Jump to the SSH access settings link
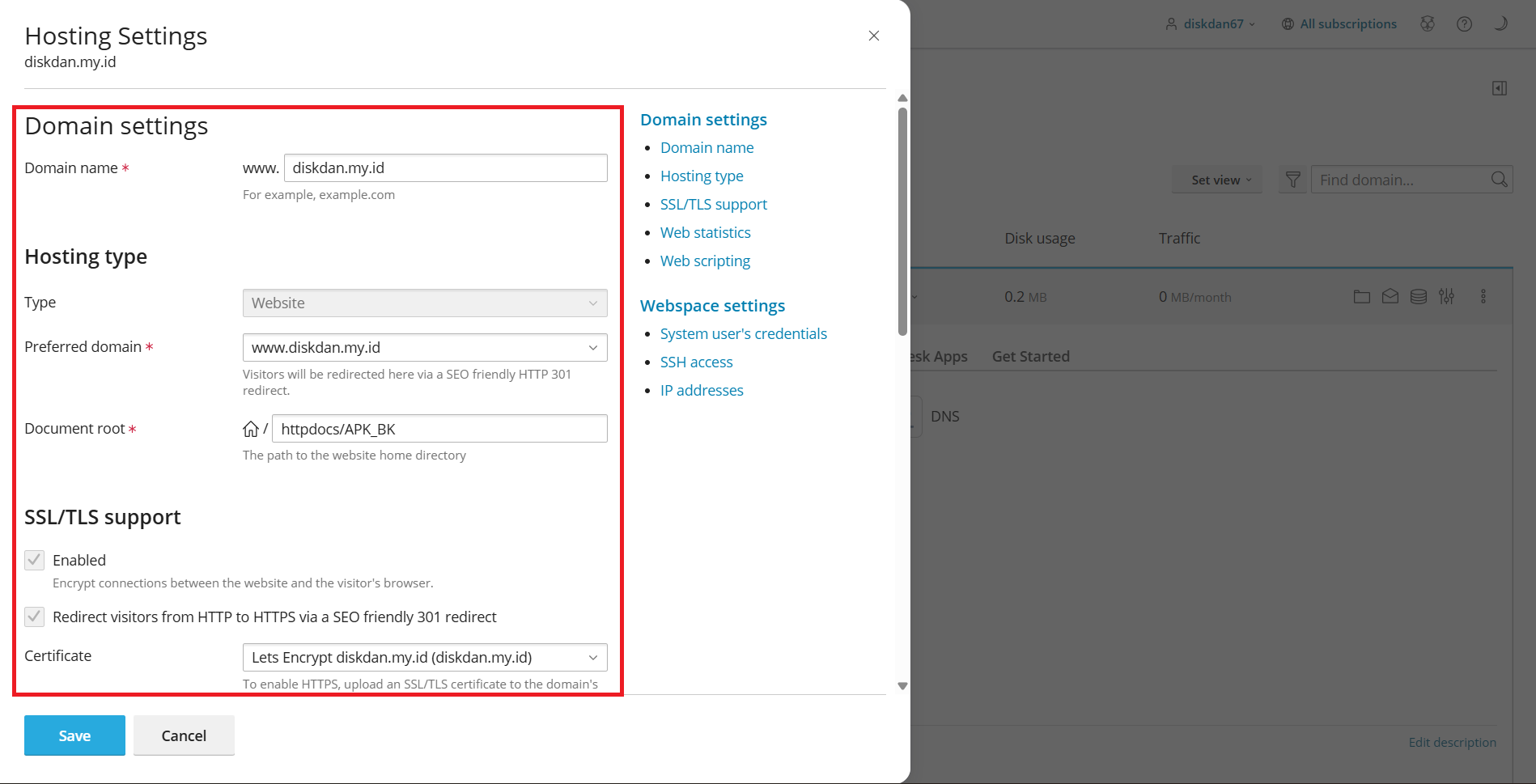The image size is (1536, 784). pos(696,362)
